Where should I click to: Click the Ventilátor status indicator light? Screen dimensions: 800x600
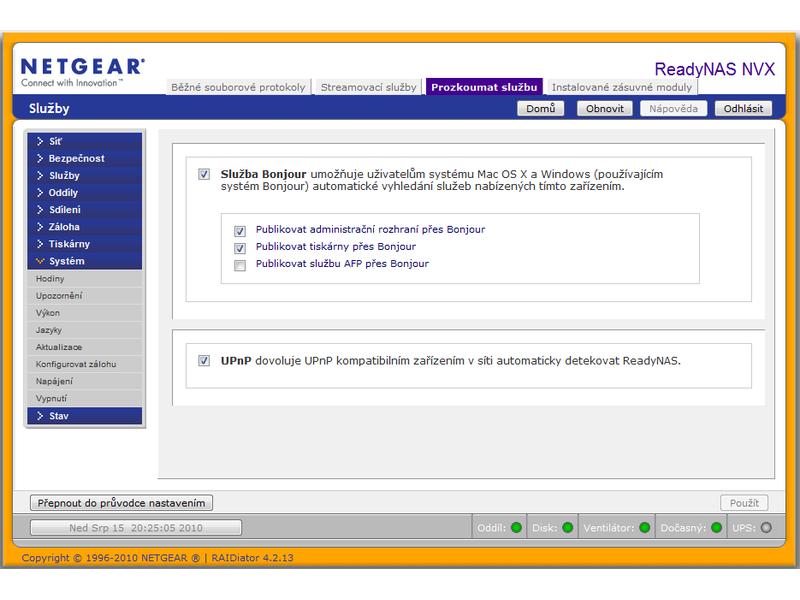(x=644, y=528)
